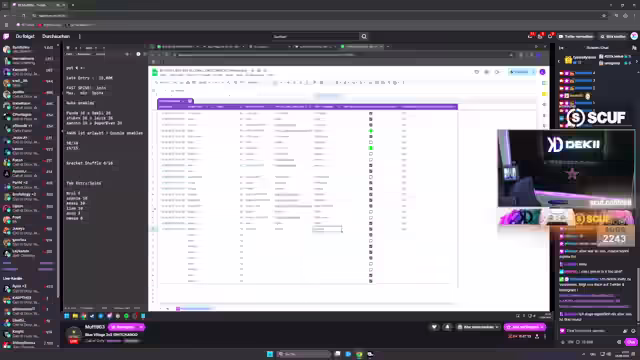This screenshot has width=640, height=360.
Task: Click the purple follow button next to Muffi963
Action: (x=126, y=327)
